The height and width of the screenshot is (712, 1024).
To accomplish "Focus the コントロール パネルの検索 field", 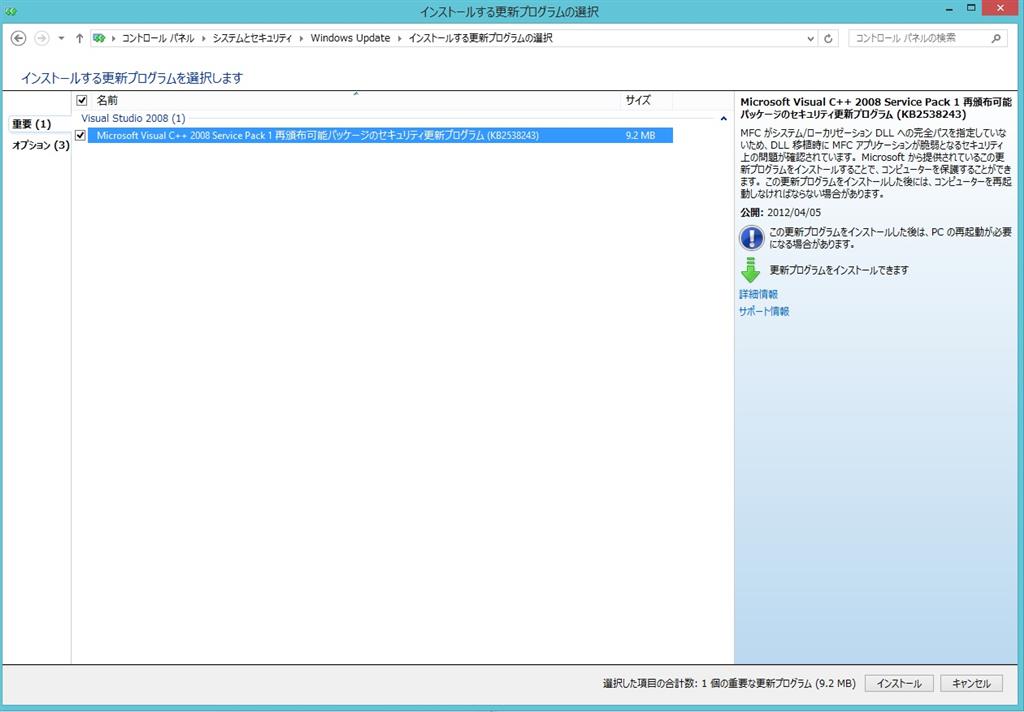I will click(x=926, y=39).
